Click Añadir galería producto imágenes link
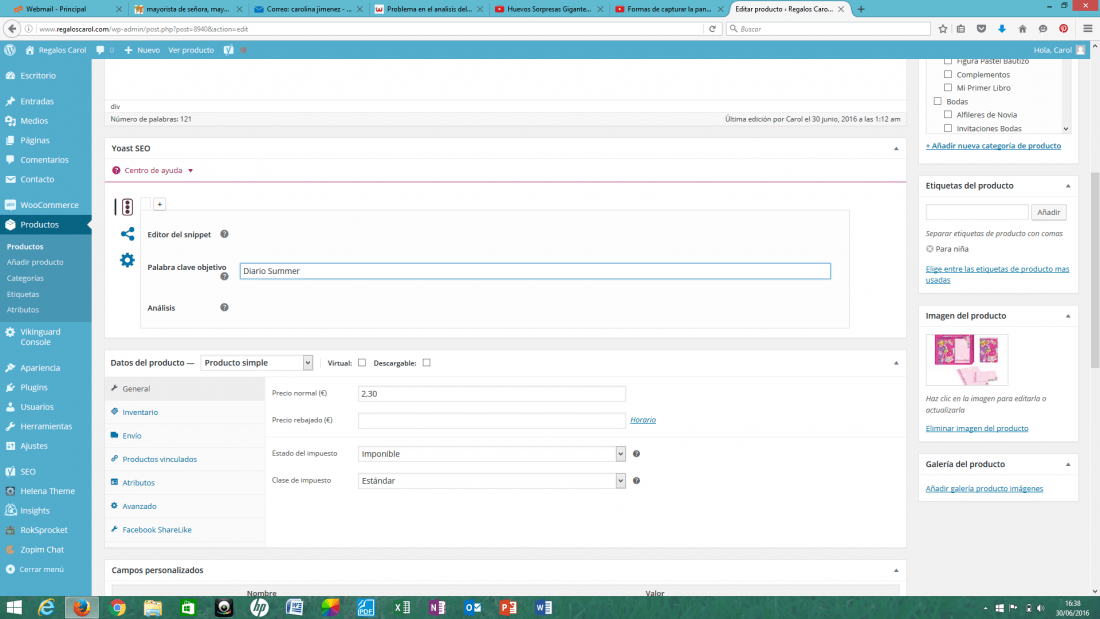1100x619 pixels. click(984, 488)
